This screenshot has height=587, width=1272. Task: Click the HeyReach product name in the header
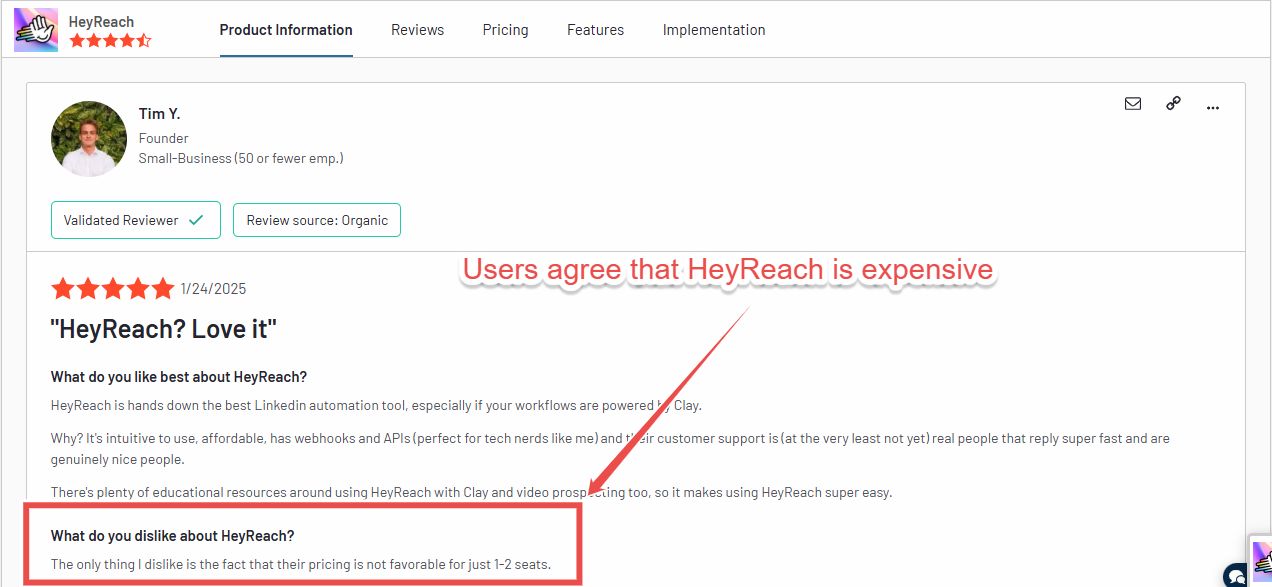point(101,21)
